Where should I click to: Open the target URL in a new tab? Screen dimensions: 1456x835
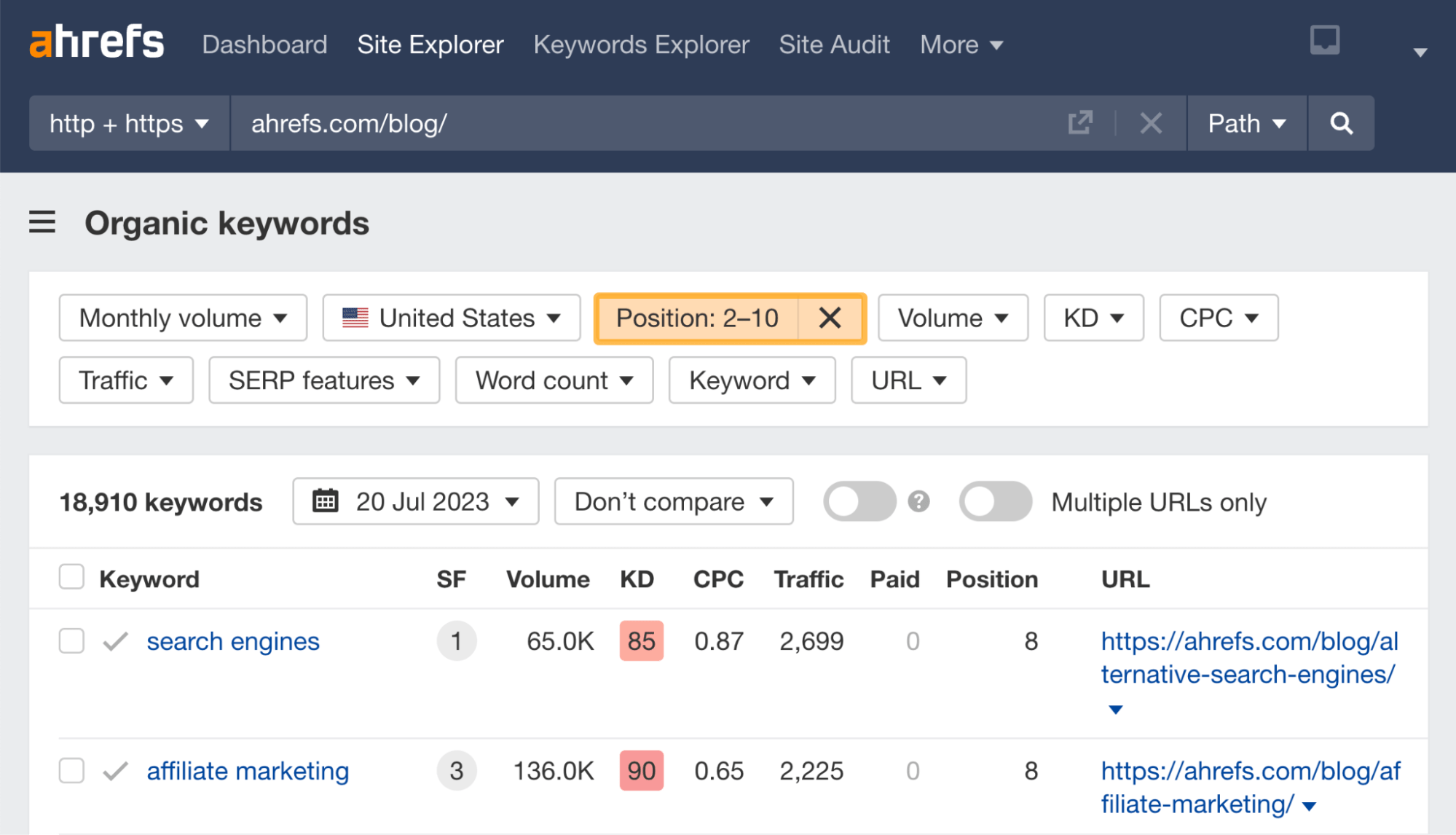(x=1081, y=123)
